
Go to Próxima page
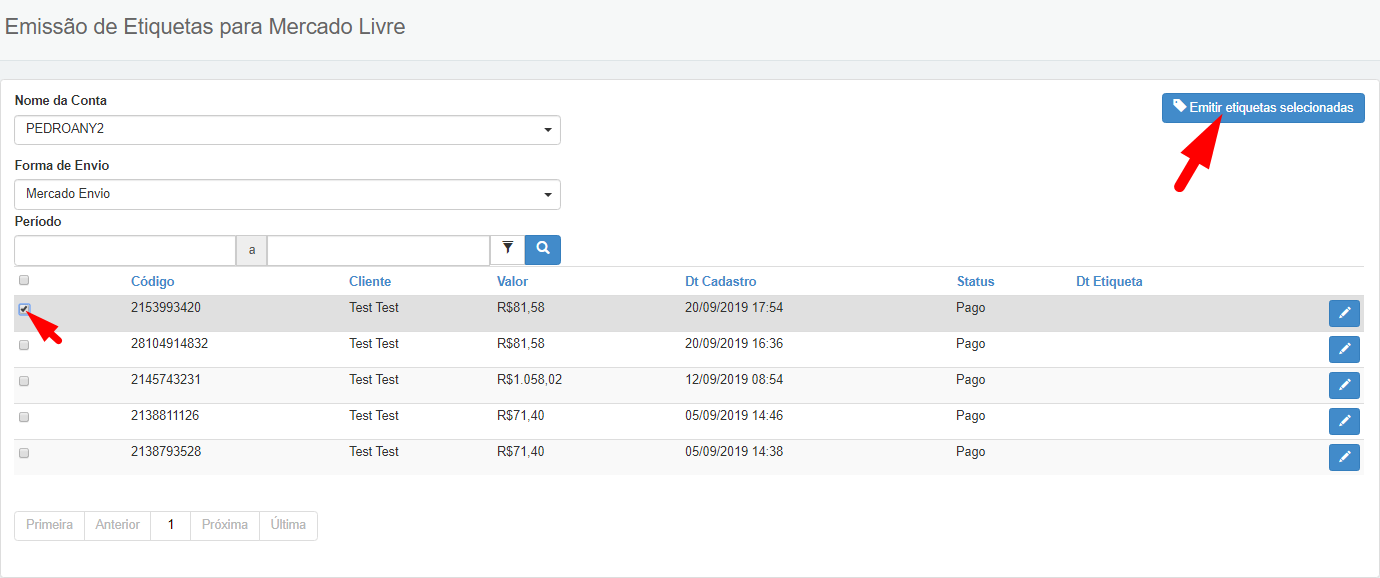225,525
